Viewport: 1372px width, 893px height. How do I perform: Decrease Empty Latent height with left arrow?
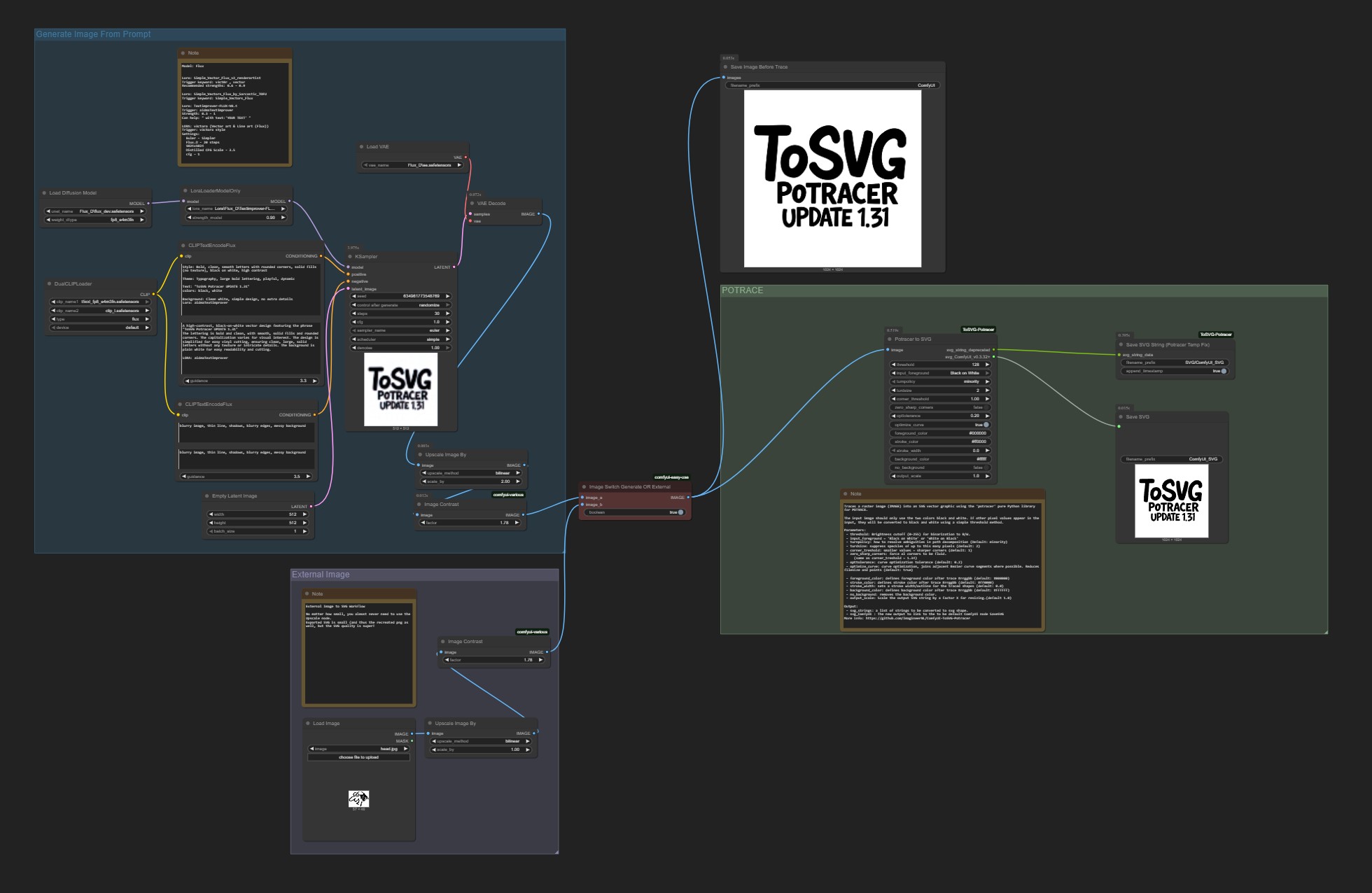pyautogui.click(x=211, y=523)
